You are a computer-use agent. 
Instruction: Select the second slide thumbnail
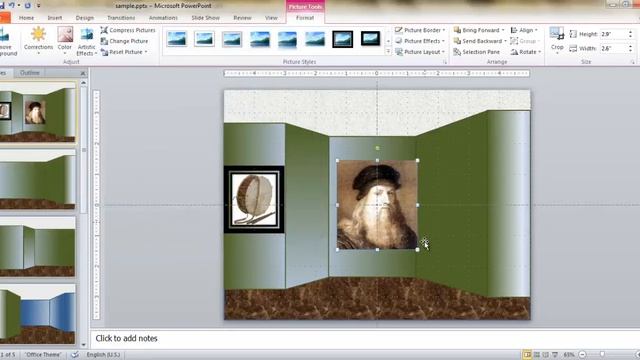[x=38, y=180]
